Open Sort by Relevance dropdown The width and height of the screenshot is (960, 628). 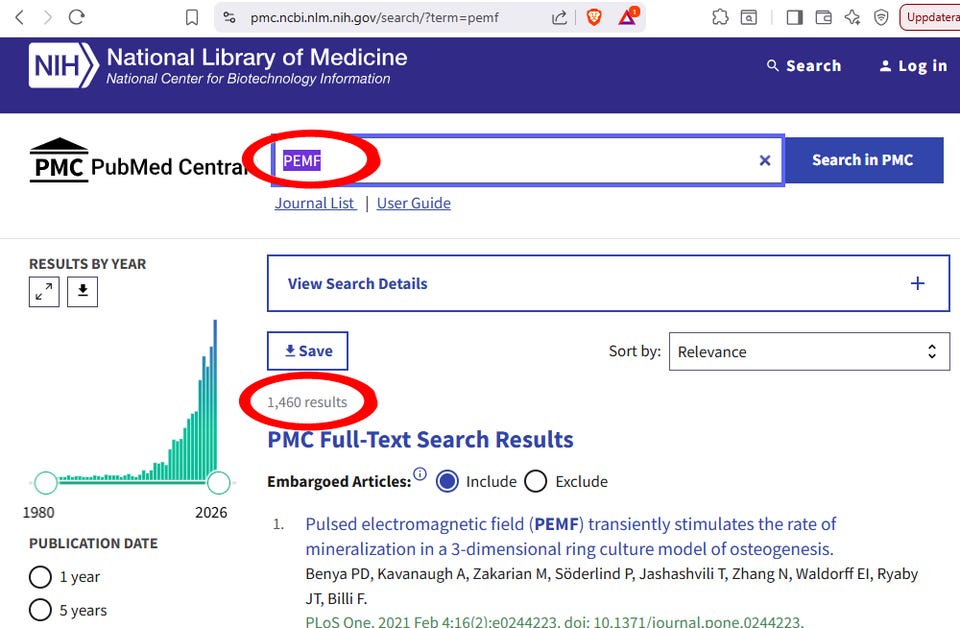pos(809,352)
